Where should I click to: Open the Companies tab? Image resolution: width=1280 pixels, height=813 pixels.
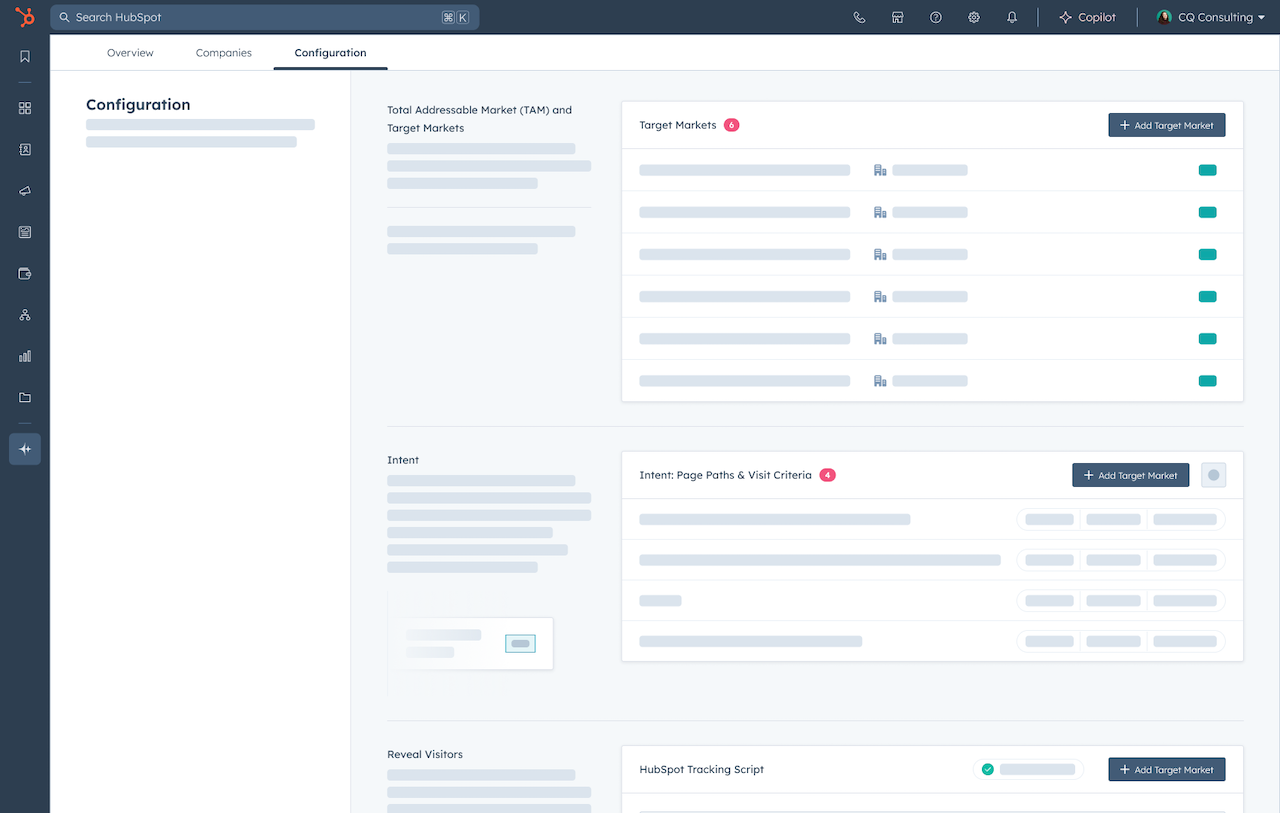click(223, 52)
